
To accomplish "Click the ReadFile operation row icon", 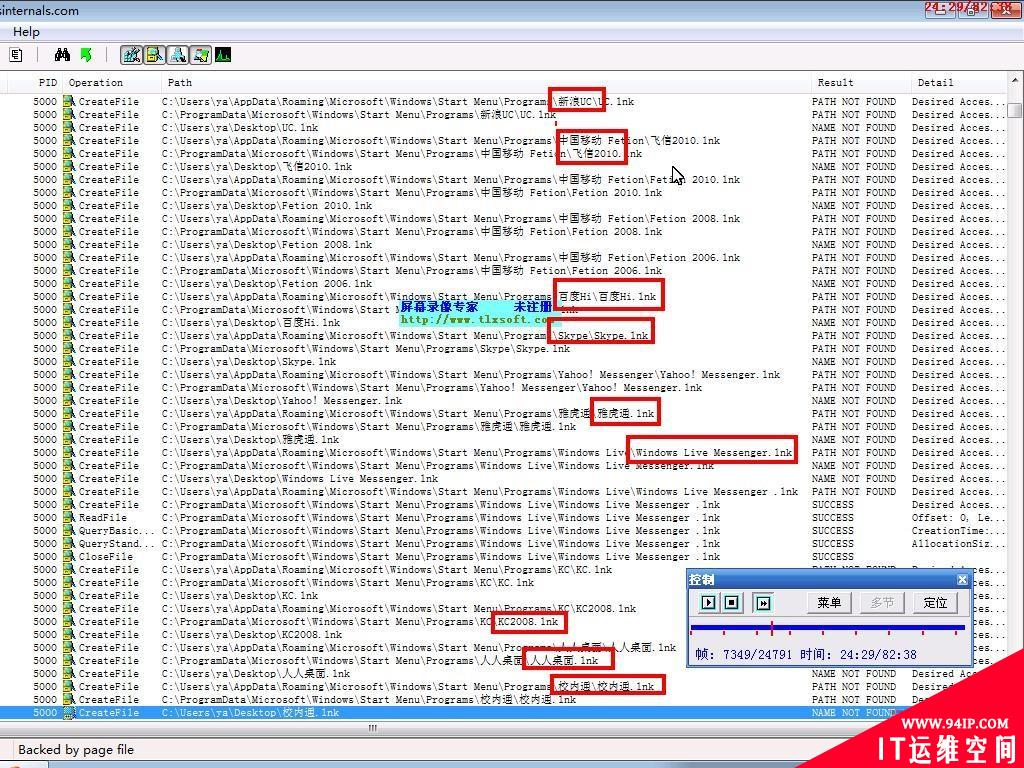I will (x=69, y=517).
